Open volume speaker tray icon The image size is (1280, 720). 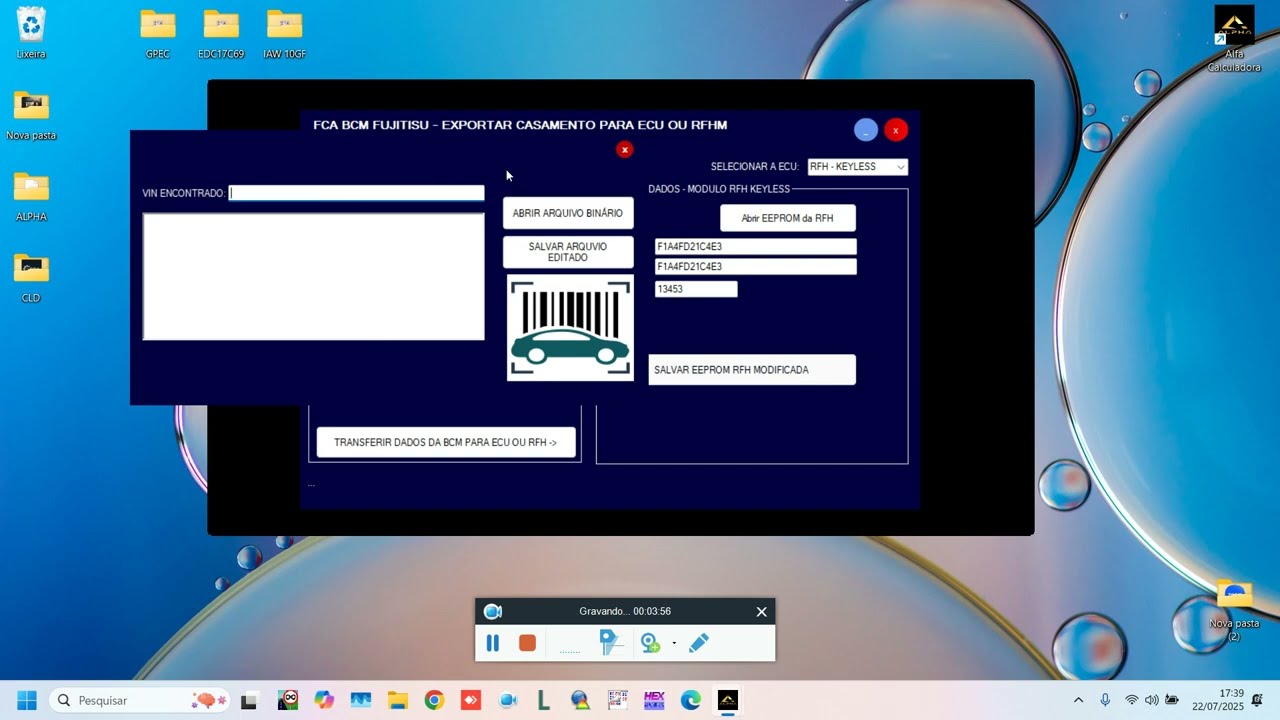click(1152, 700)
